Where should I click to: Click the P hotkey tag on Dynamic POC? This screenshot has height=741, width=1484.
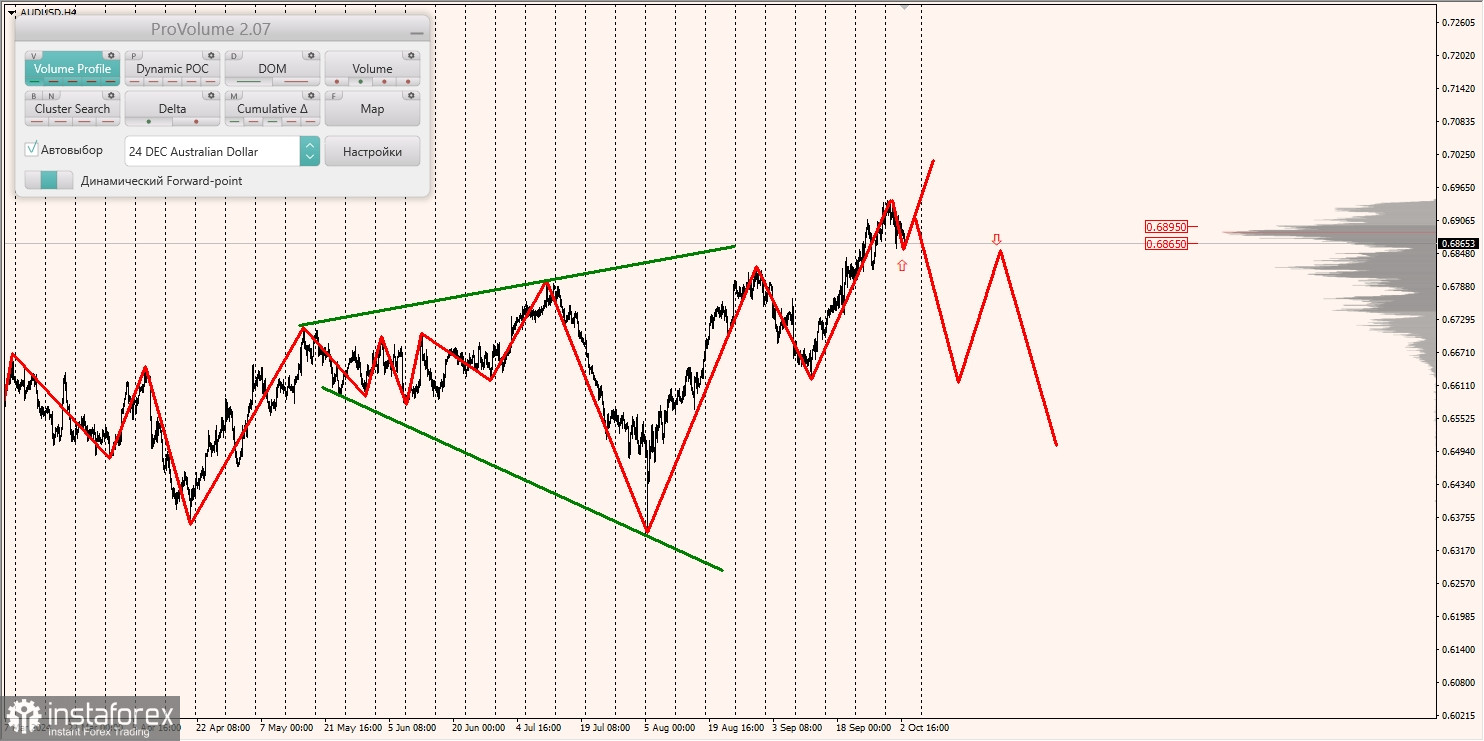pos(133,56)
